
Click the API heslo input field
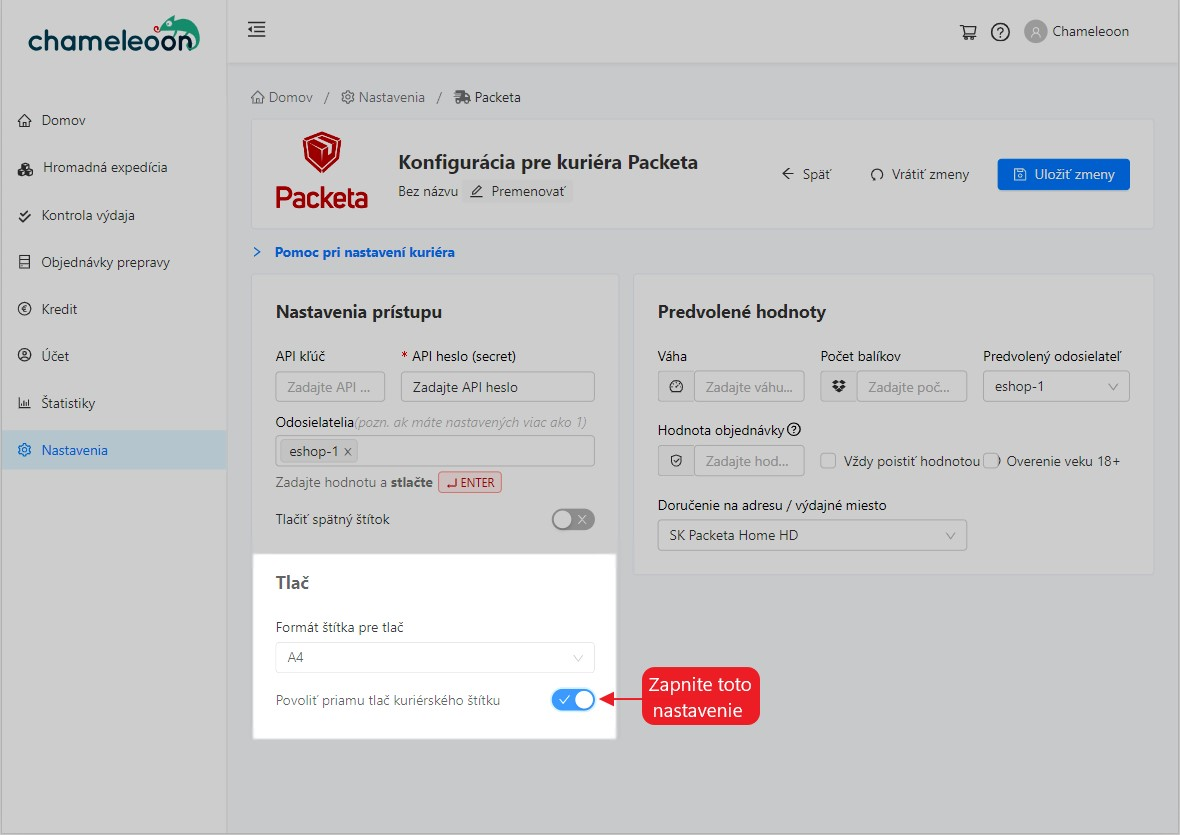coord(497,387)
